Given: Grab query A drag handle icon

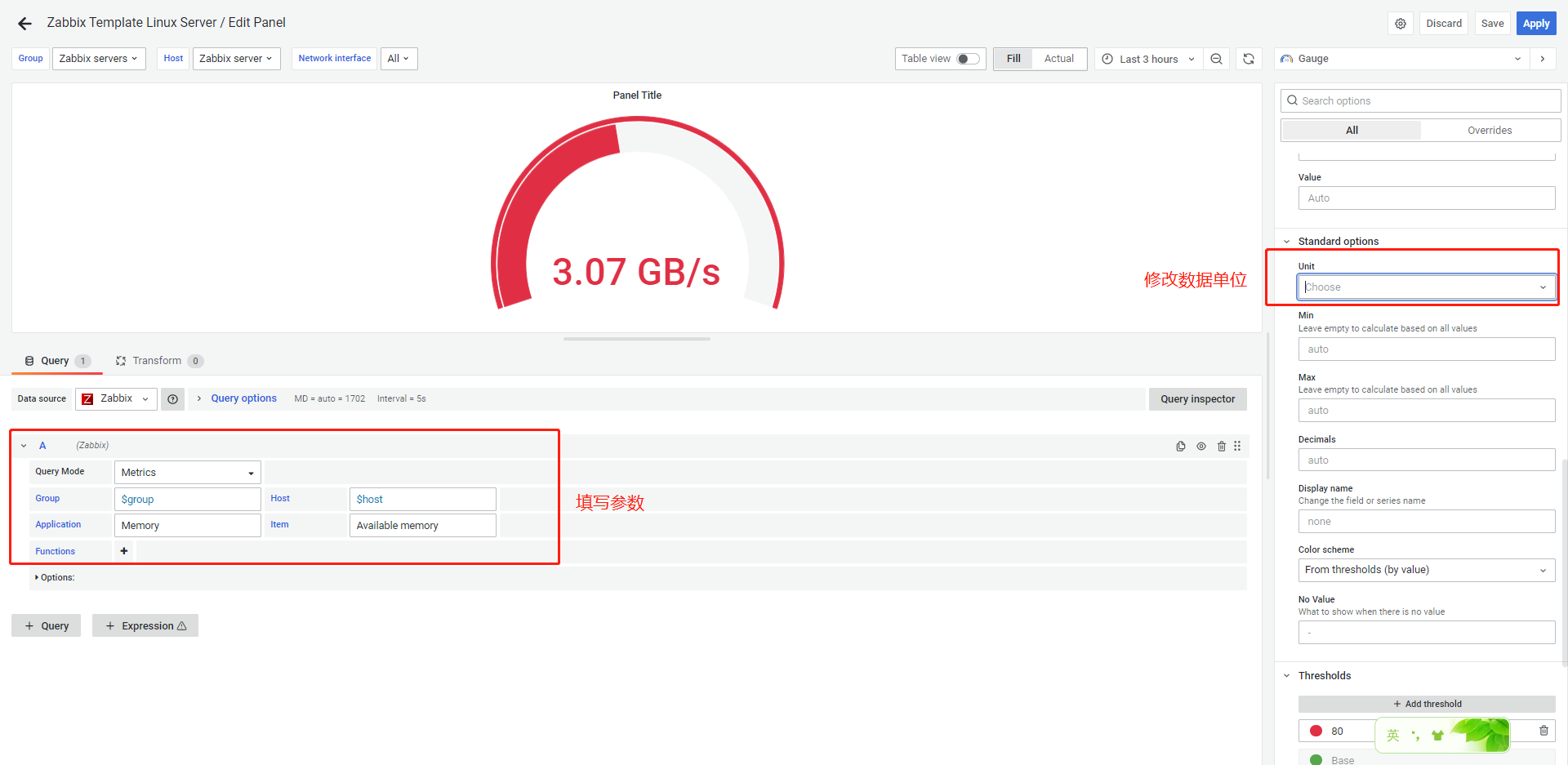Looking at the screenshot, I should click(1237, 446).
